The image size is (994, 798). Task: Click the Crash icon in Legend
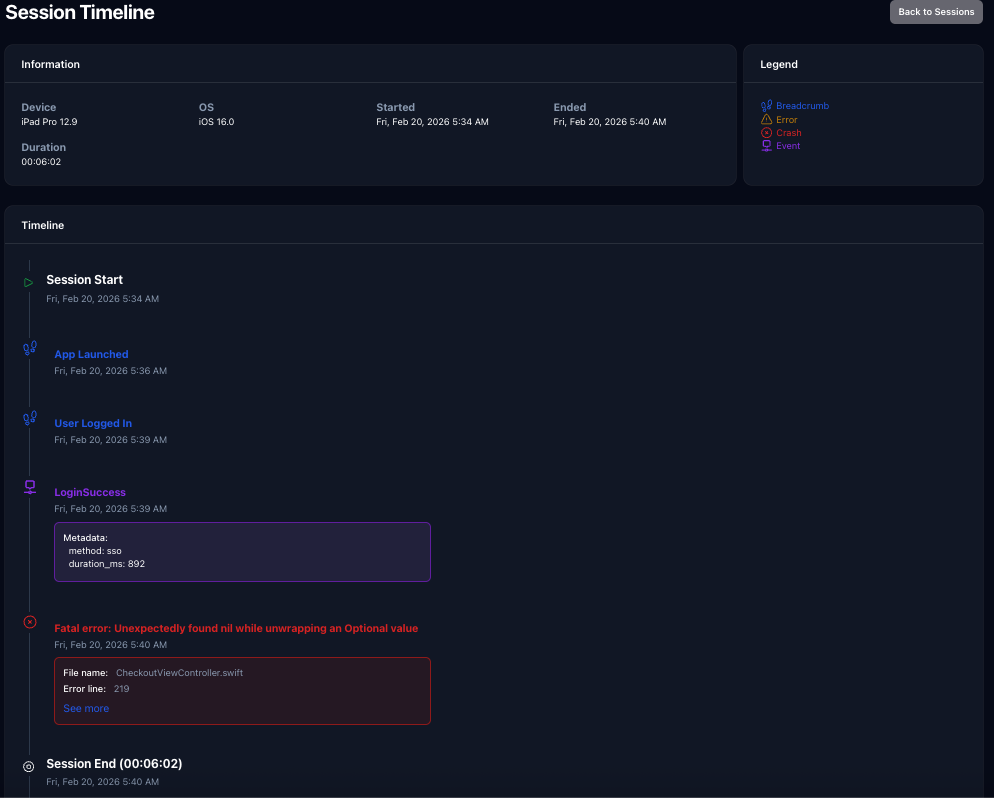click(x=766, y=133)
